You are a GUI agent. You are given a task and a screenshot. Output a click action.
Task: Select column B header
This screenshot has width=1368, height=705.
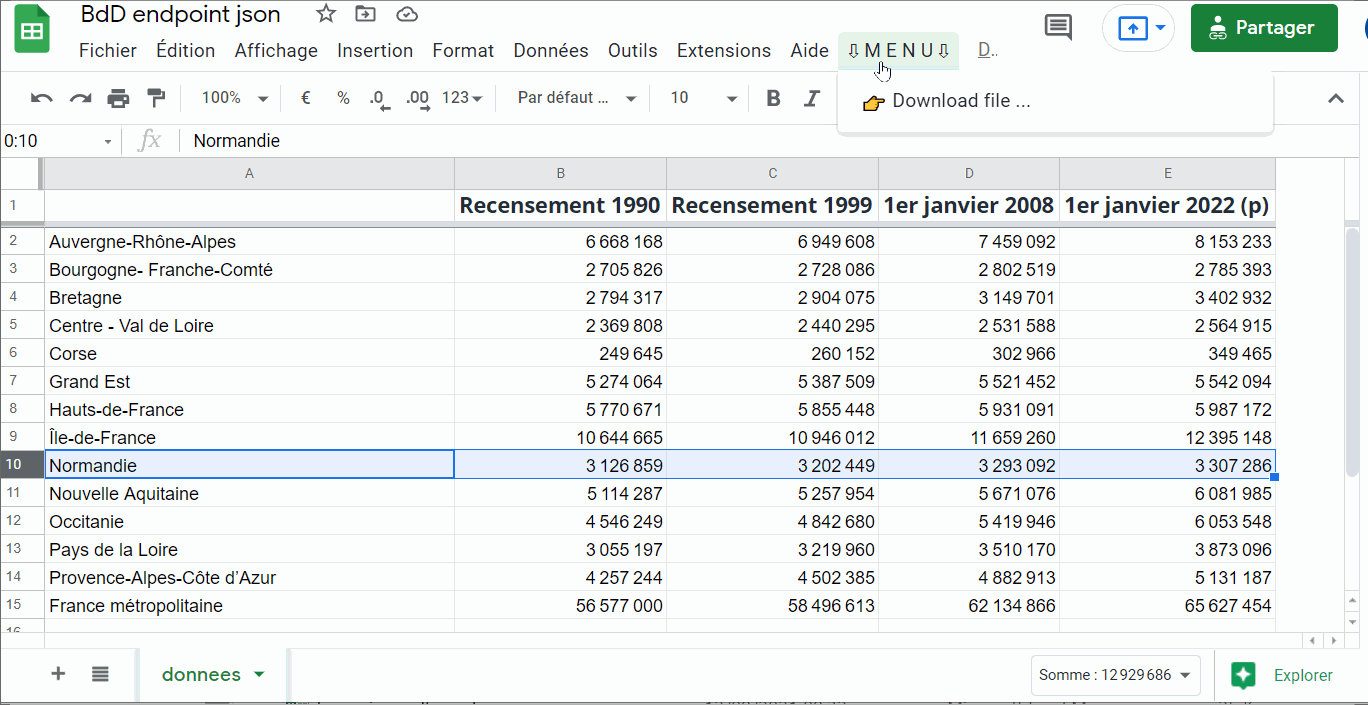pyautogui.click(x=560, y=174)
